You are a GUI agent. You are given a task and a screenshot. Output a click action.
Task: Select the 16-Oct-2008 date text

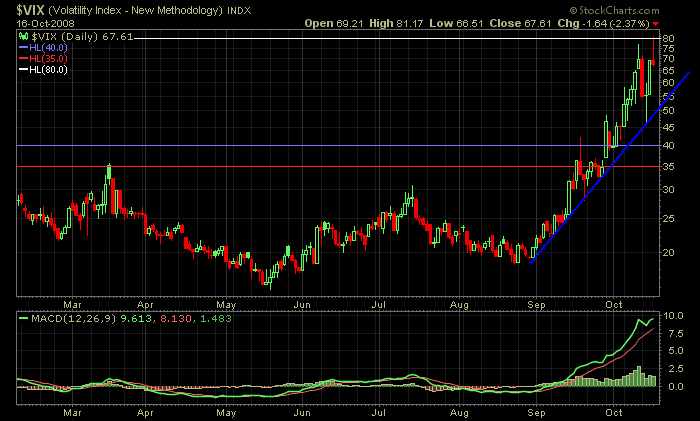pos(46,23)
